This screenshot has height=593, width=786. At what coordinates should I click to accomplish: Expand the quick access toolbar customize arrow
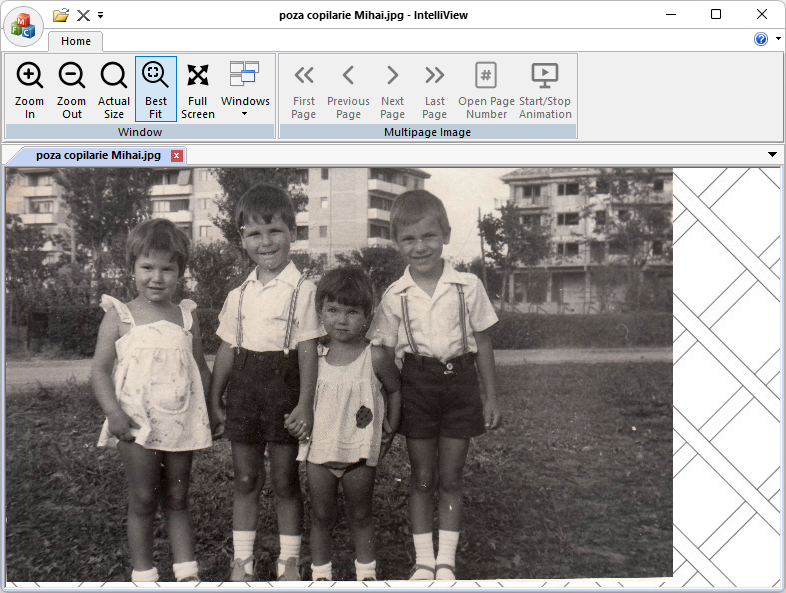pyautogui.click(x=101, y=15)
